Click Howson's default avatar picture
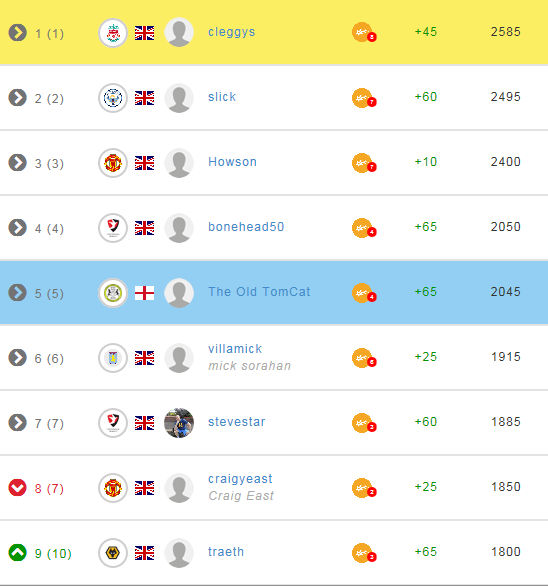This screenshot has height=586, width=548. [179, 163]
